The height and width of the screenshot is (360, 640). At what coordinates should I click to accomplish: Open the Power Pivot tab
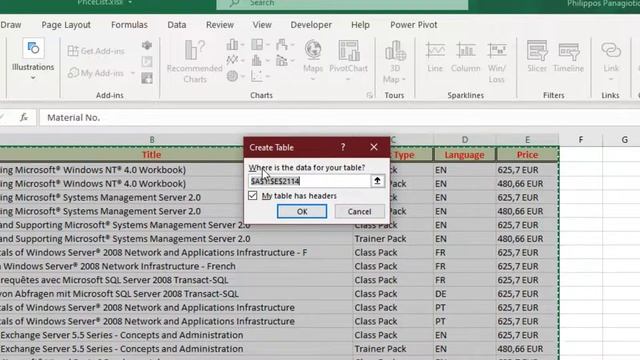(x=413, y=25)
